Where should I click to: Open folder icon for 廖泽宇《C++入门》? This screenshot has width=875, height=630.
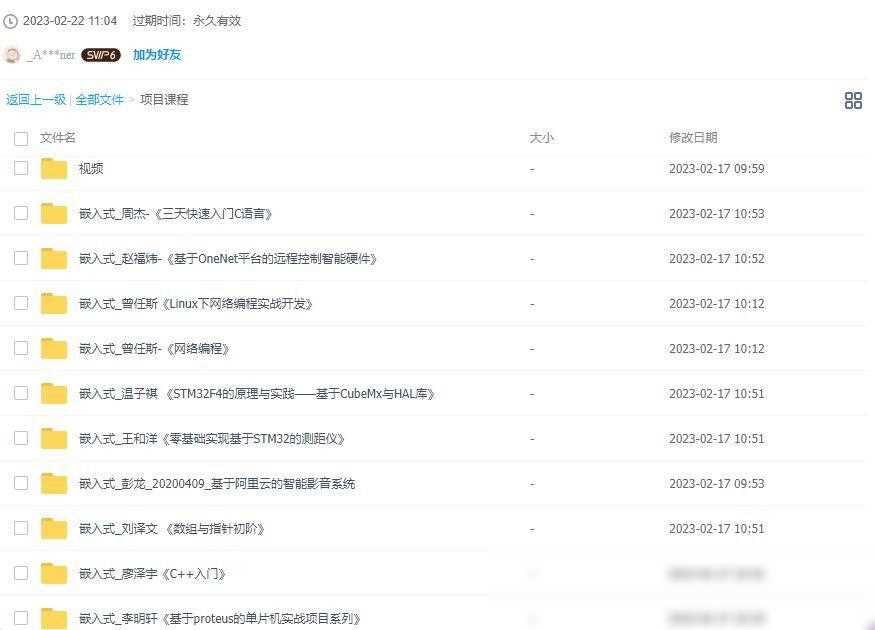[54, 574]
